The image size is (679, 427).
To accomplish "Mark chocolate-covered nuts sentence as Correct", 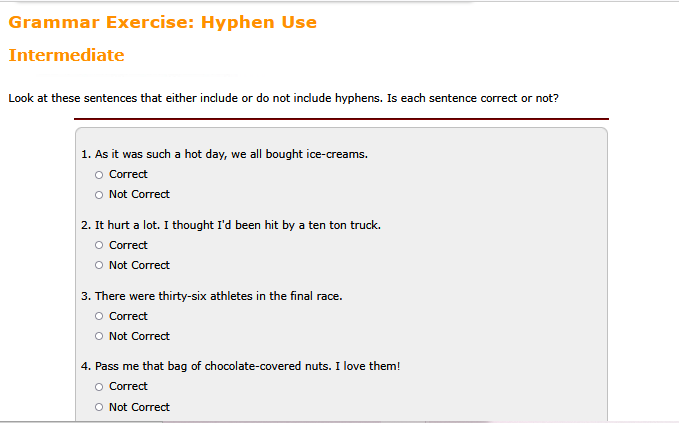I will coord(99,387).
